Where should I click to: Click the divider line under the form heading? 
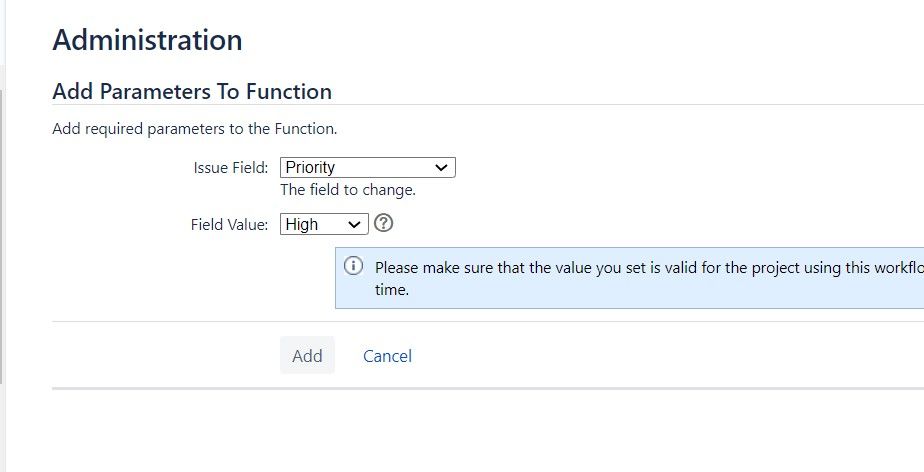coord(488,105)
